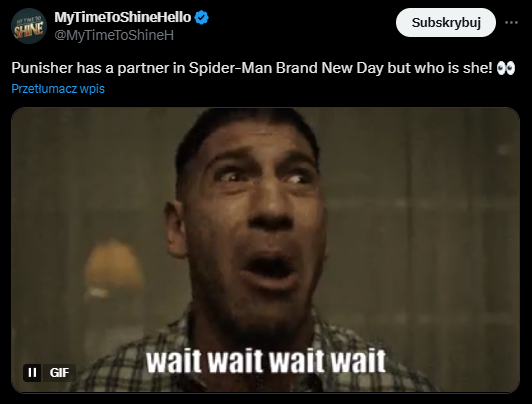Open MyTimeToShineHello display name link

tap(123, 17)
